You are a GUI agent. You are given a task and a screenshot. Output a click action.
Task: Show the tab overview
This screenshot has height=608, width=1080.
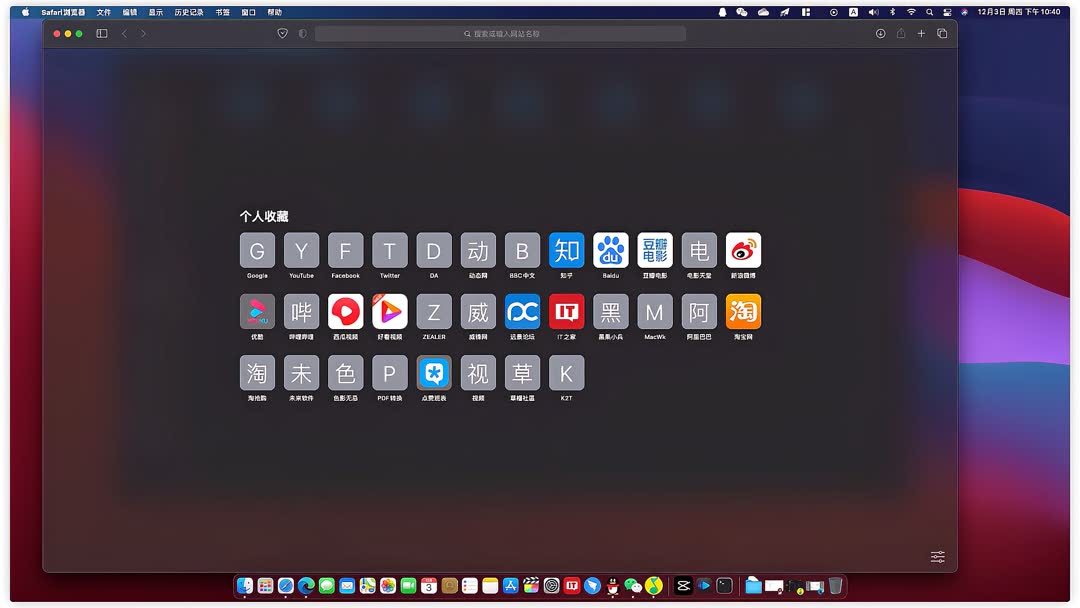pyautogui.click(x=942, y=33)
